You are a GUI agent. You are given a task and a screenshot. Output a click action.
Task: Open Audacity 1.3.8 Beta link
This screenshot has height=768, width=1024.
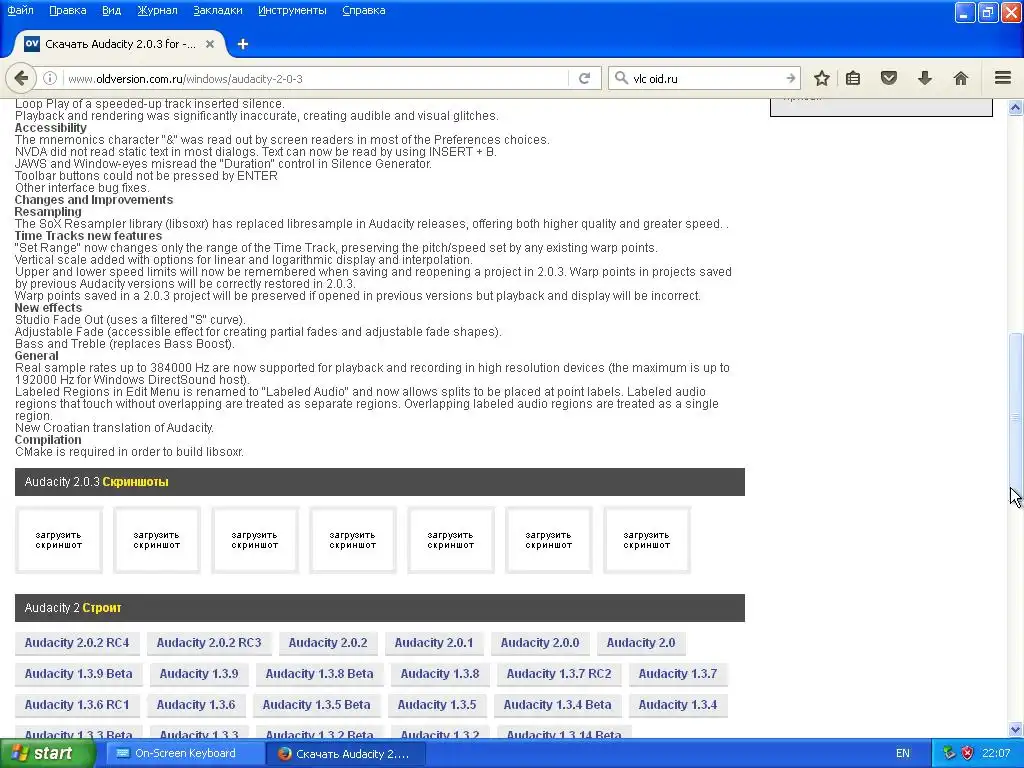click(319, 674)
